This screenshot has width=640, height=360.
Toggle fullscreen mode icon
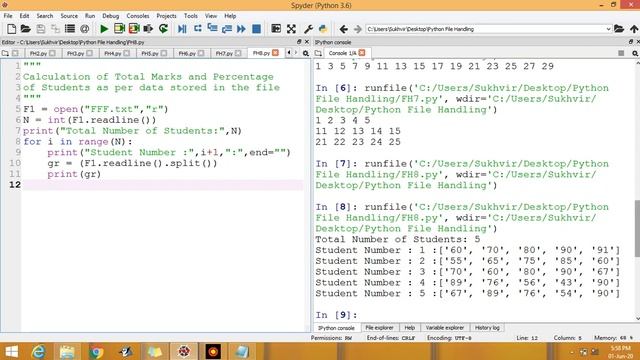[x=291, y=29]
